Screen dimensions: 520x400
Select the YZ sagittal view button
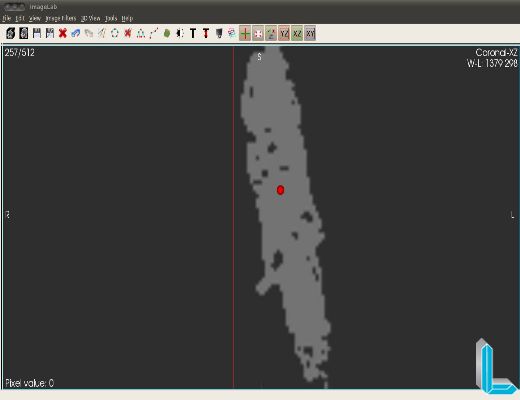tap(284, 33)
